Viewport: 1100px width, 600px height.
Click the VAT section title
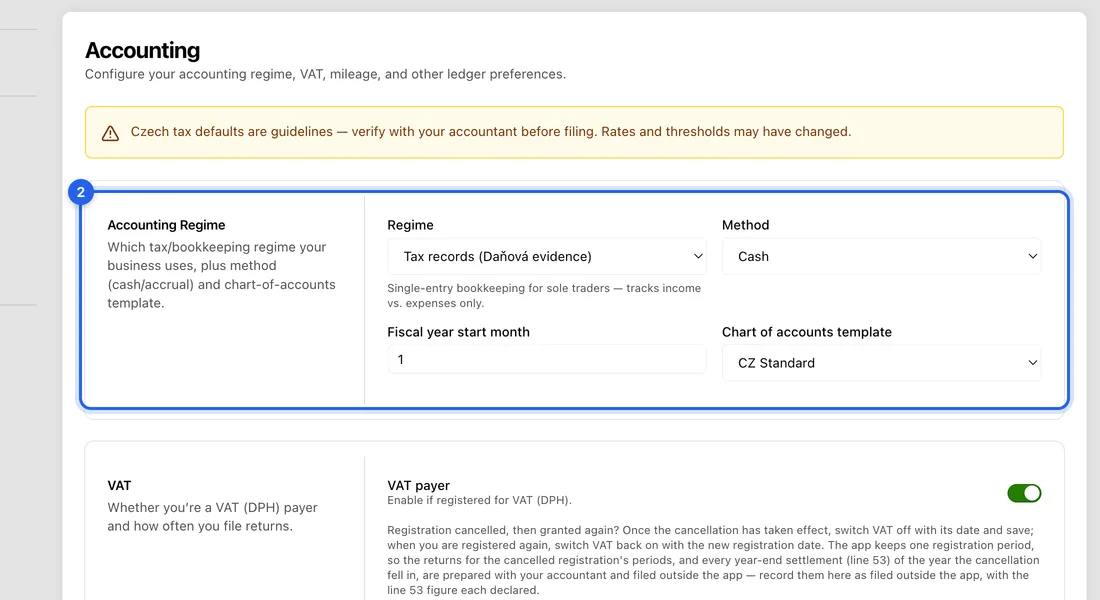click(119, 486)
